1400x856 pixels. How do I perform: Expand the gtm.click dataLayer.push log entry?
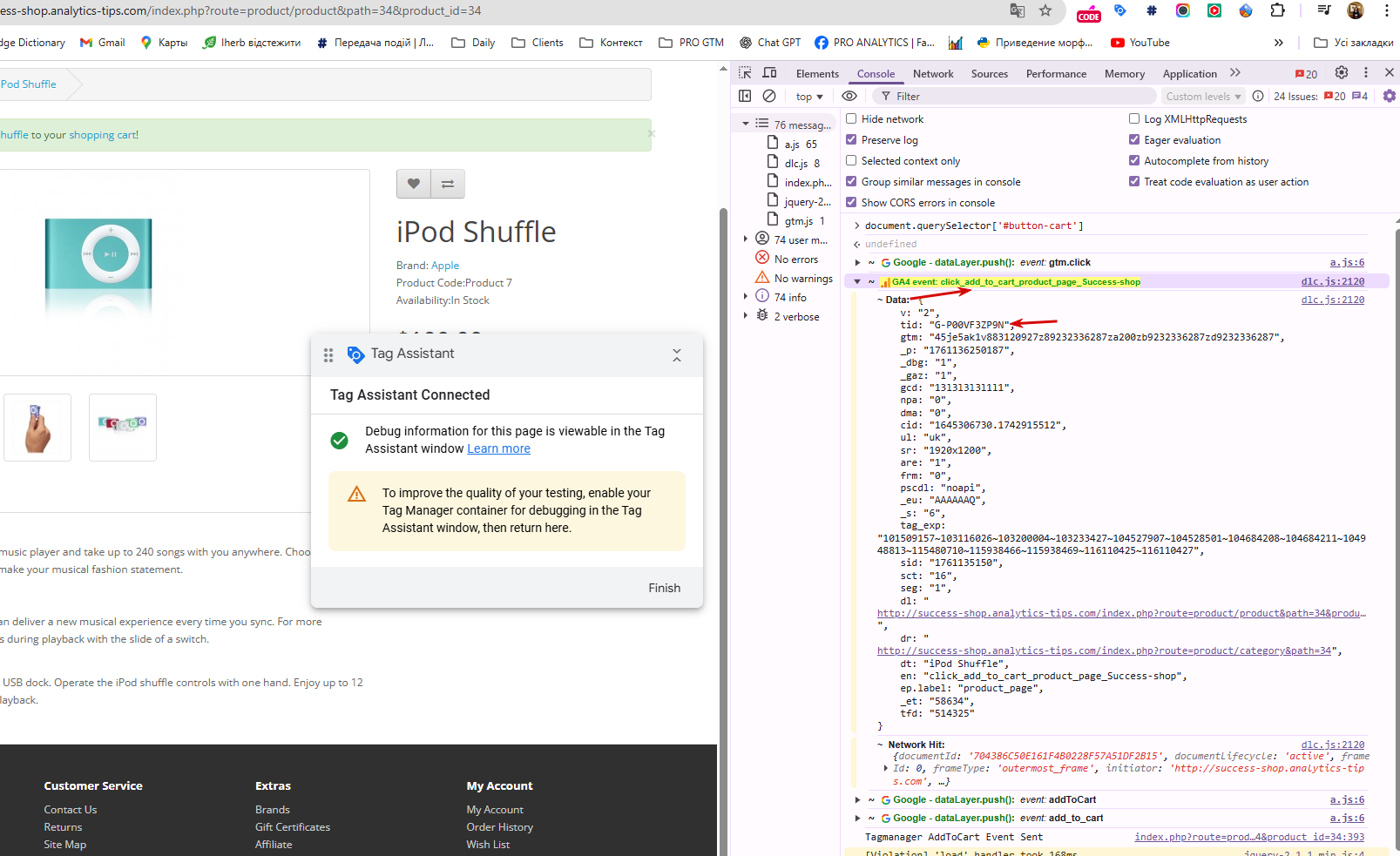click(858, 263)
